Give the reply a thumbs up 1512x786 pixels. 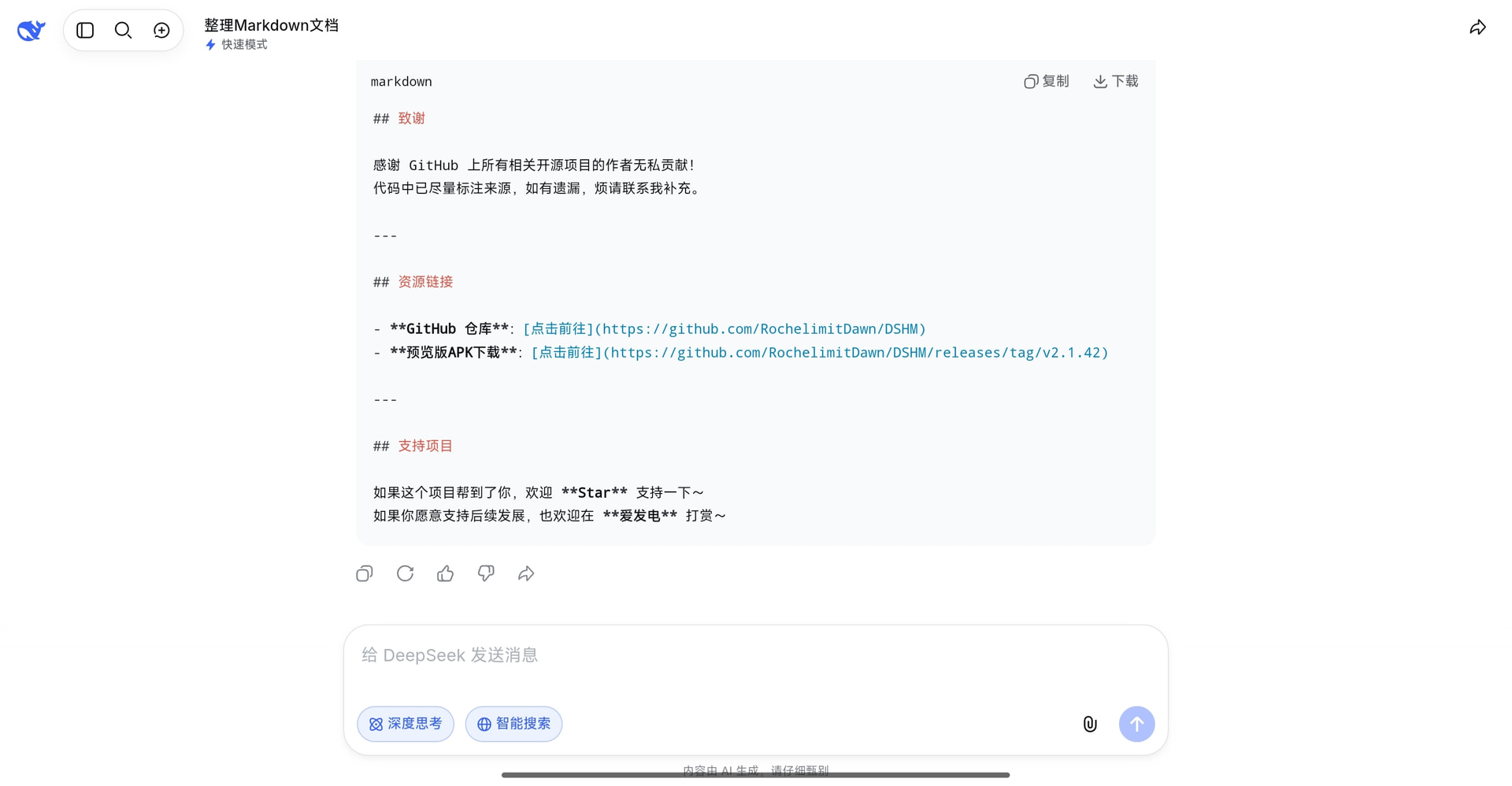(446, 573)
